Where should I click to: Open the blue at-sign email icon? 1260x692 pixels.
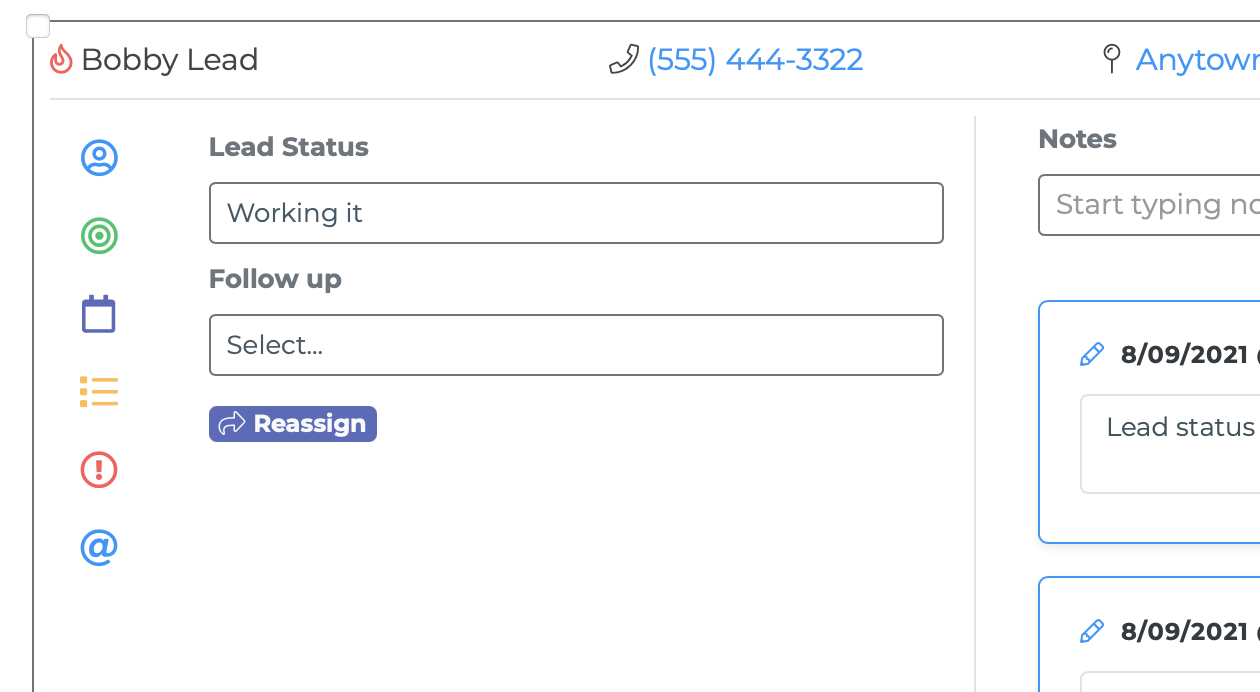[x=99, y=547]
